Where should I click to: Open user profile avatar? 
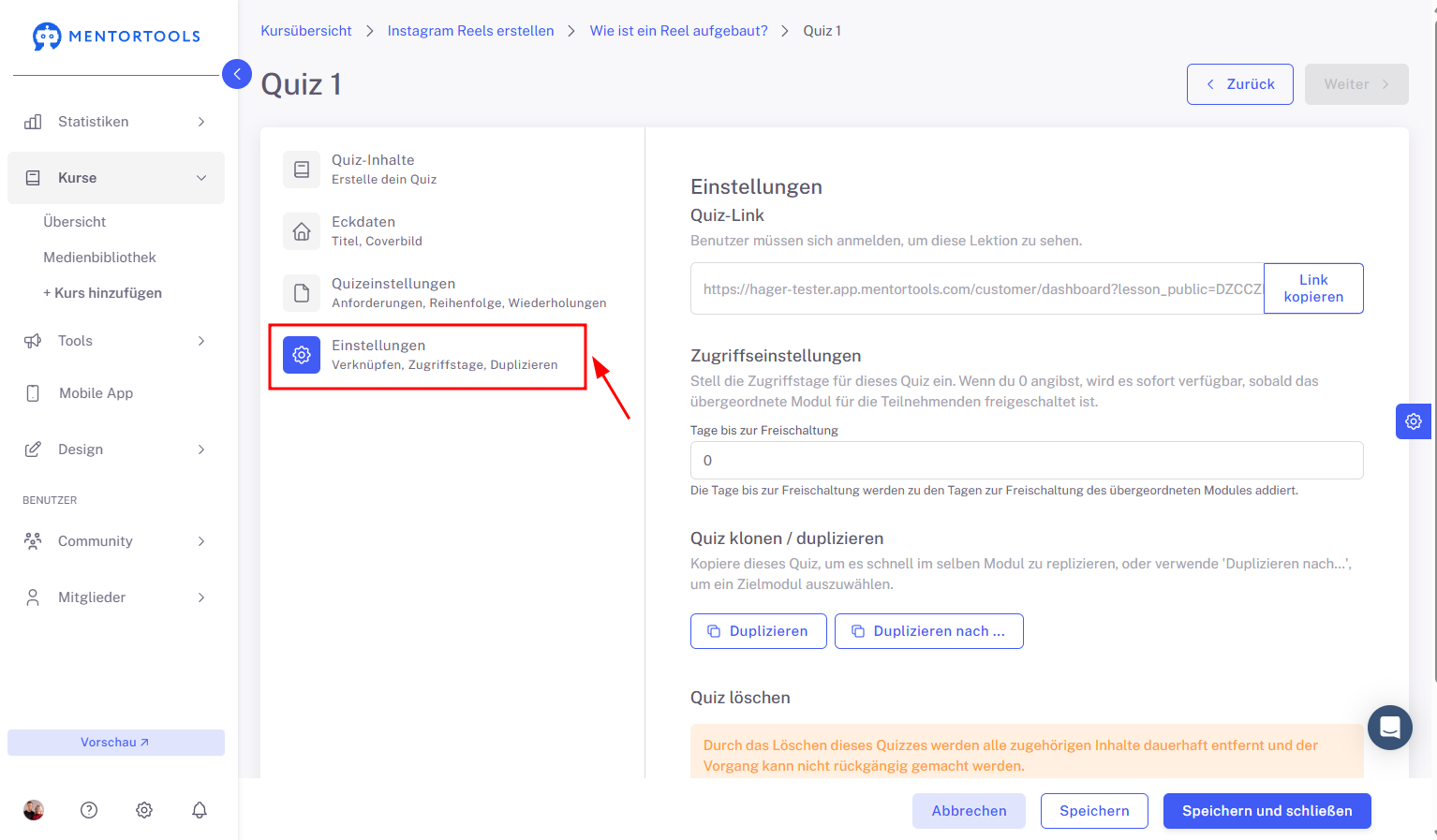click(x=34, y=810)
